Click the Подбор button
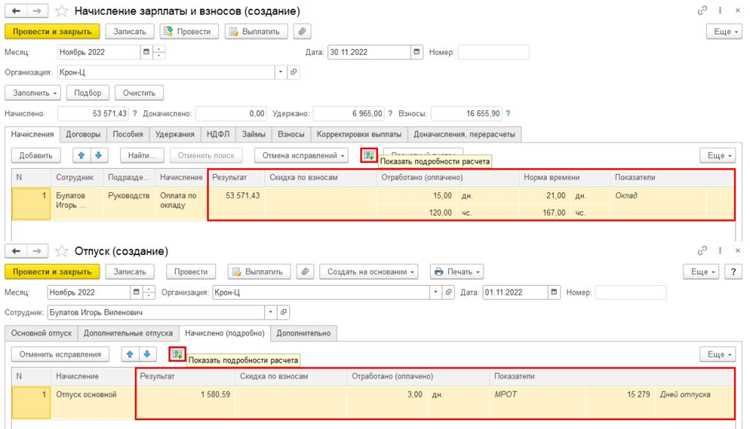The width and height of the screenshot is (750, 429). [x=88, y=93]
